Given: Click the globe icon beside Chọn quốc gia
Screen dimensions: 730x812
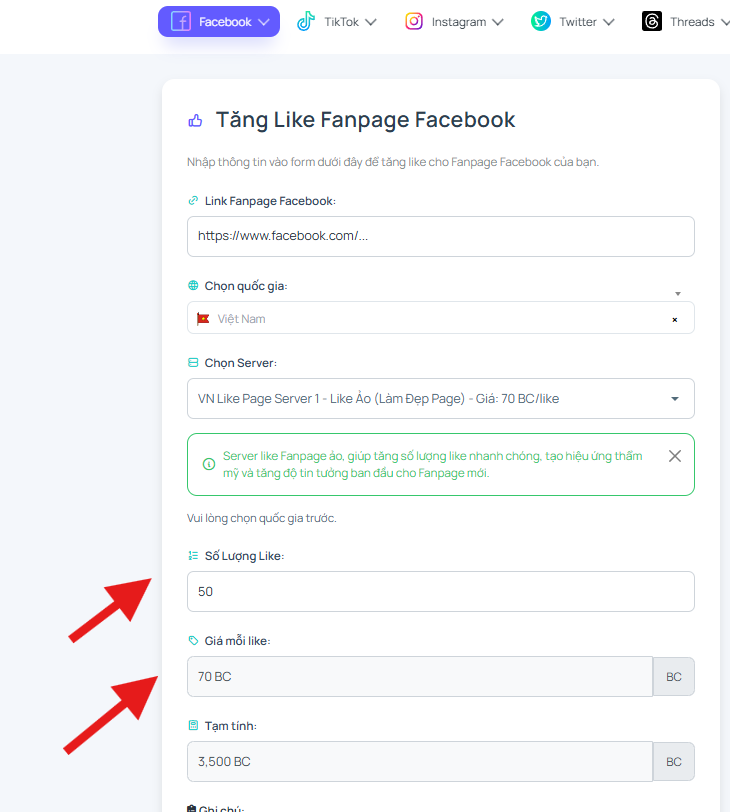Looking at the screenshot, I should (x=193, y=285).
